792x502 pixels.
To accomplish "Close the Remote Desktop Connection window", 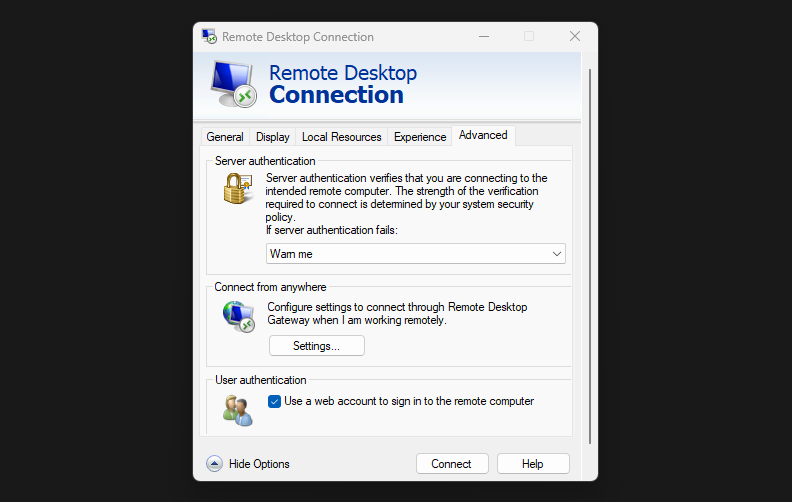I will pyautogui.click(x=575, y=36).
